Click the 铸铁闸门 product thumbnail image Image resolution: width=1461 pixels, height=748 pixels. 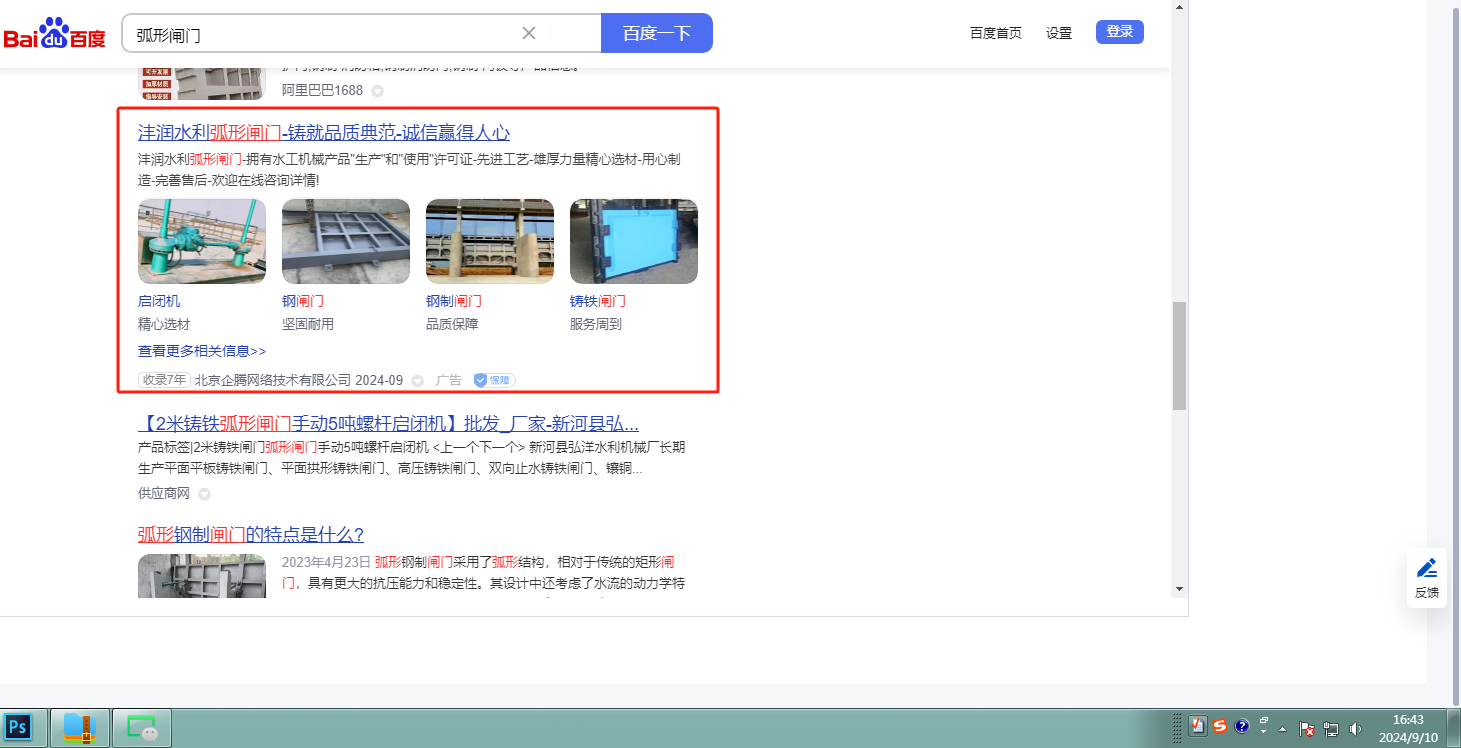point(634,241)
